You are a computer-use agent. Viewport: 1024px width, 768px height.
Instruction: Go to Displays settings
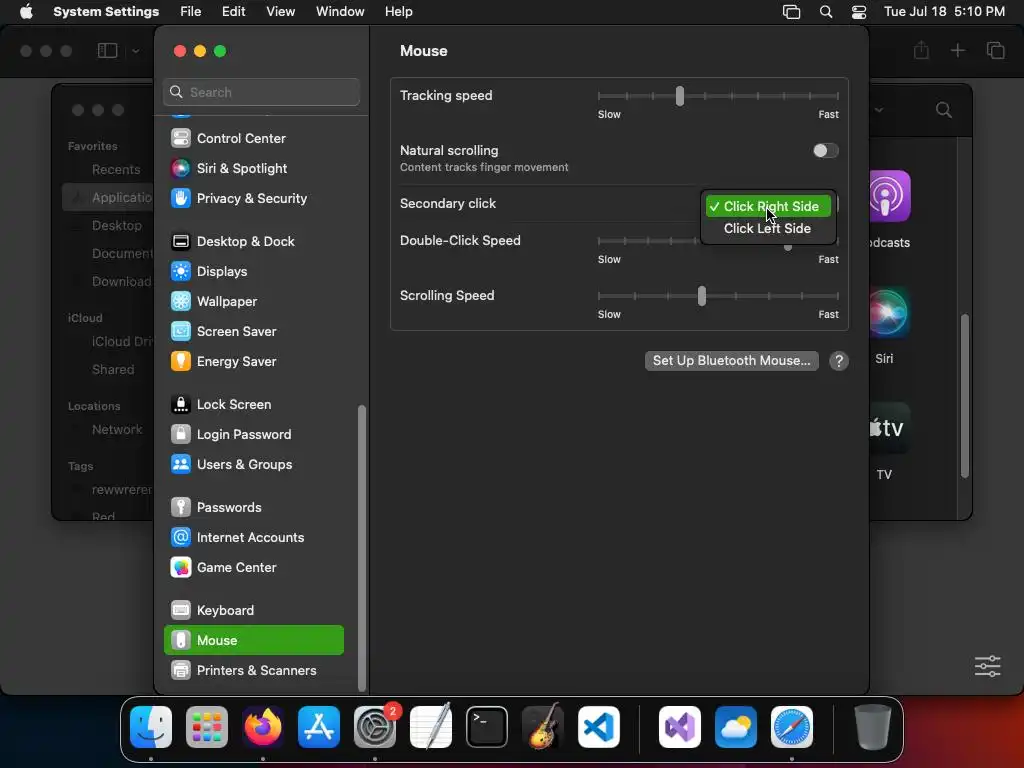click(x=253, y=271)
